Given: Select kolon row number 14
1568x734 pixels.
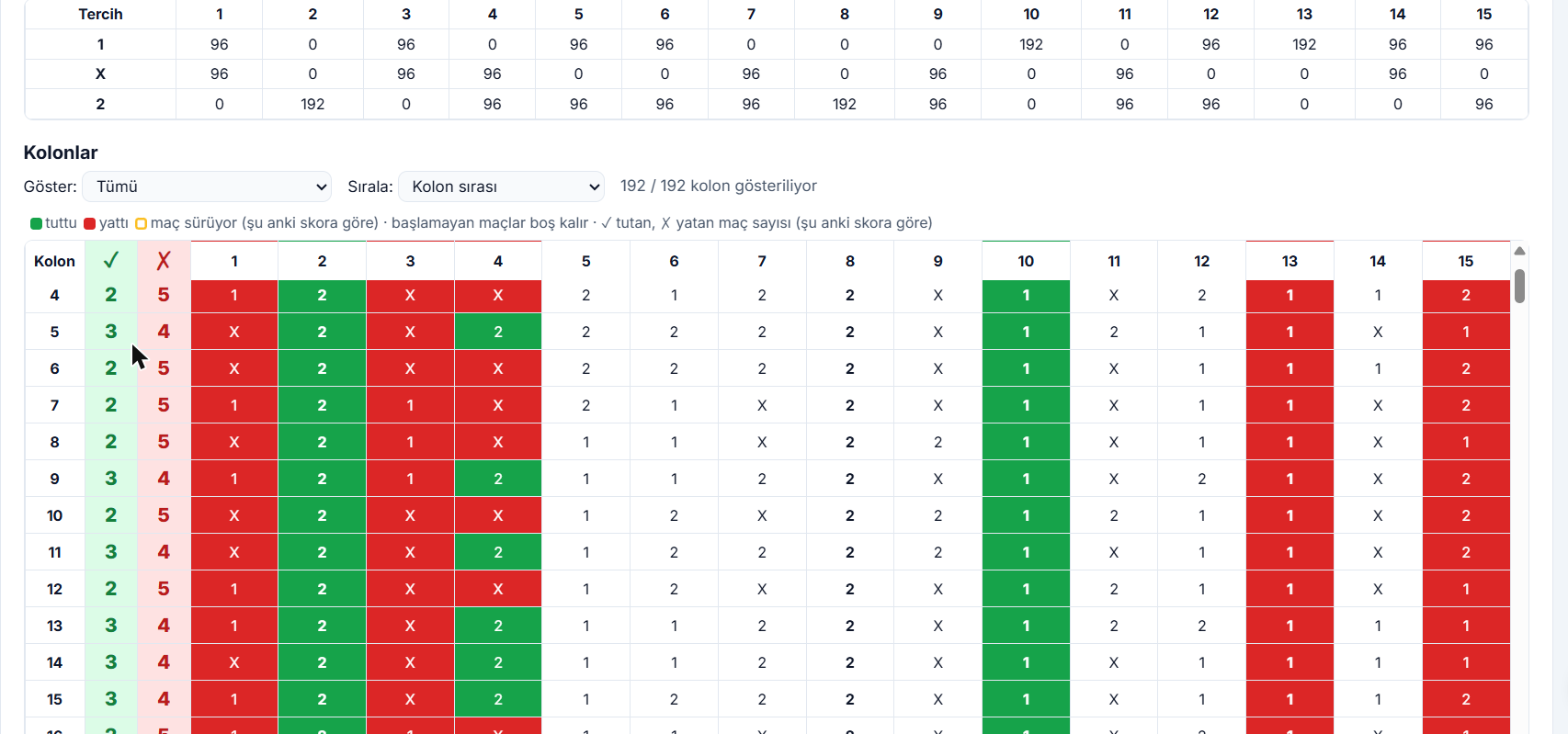Looking at the screenshot, I should coord(55,662).
